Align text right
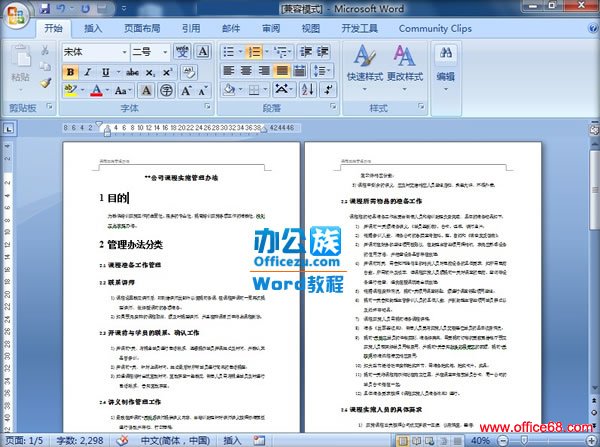The image size is (600, 447). (264, 71)
